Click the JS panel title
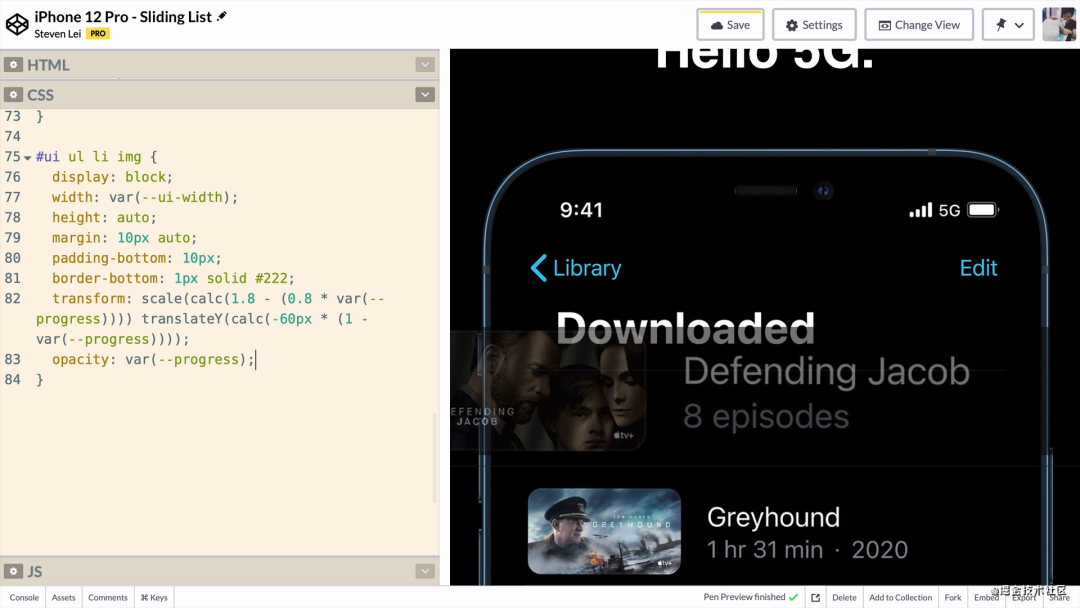Screen dimensions: 1080x608 pos(34,572)
